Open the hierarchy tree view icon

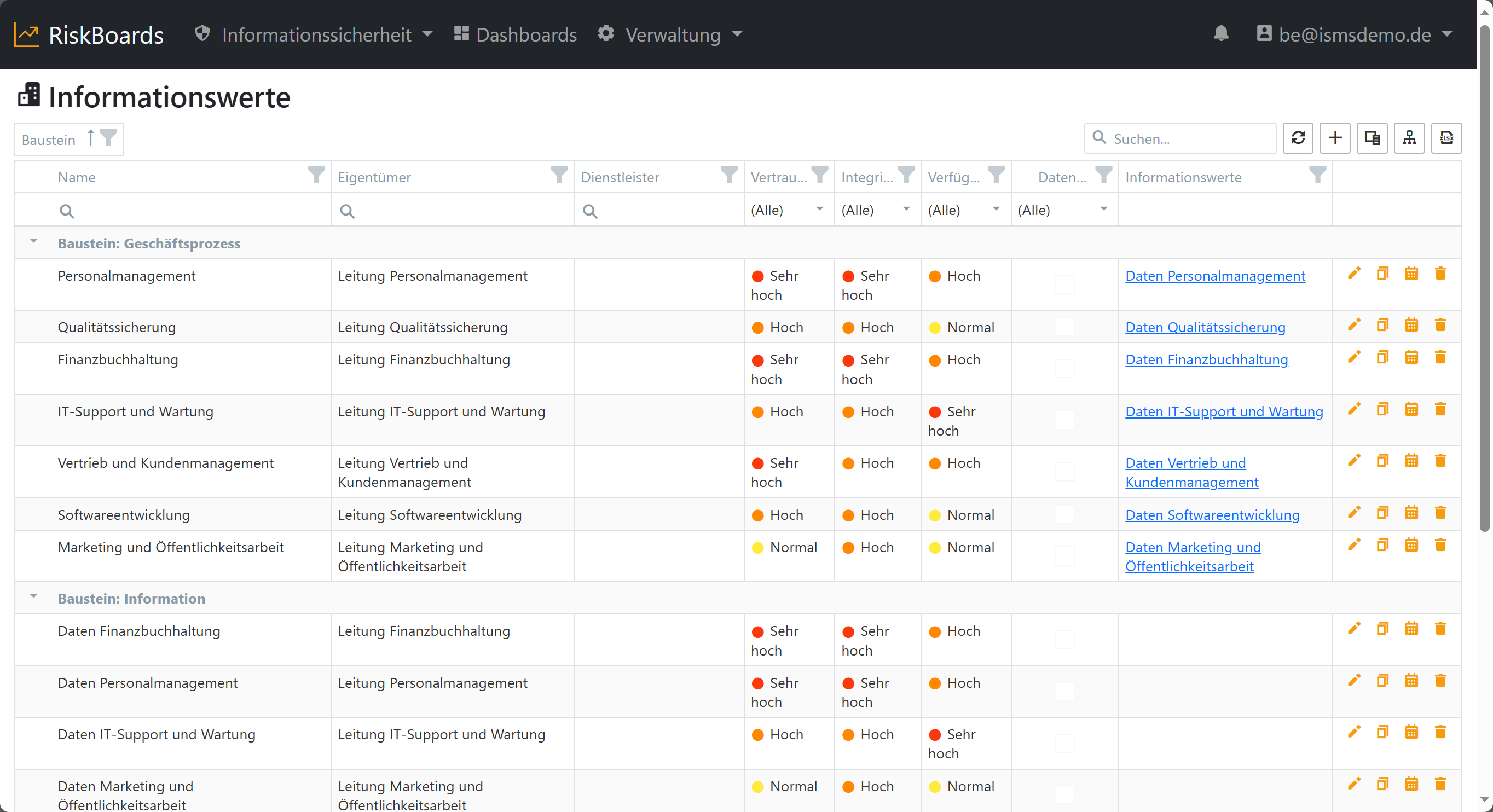point(1409,138)
